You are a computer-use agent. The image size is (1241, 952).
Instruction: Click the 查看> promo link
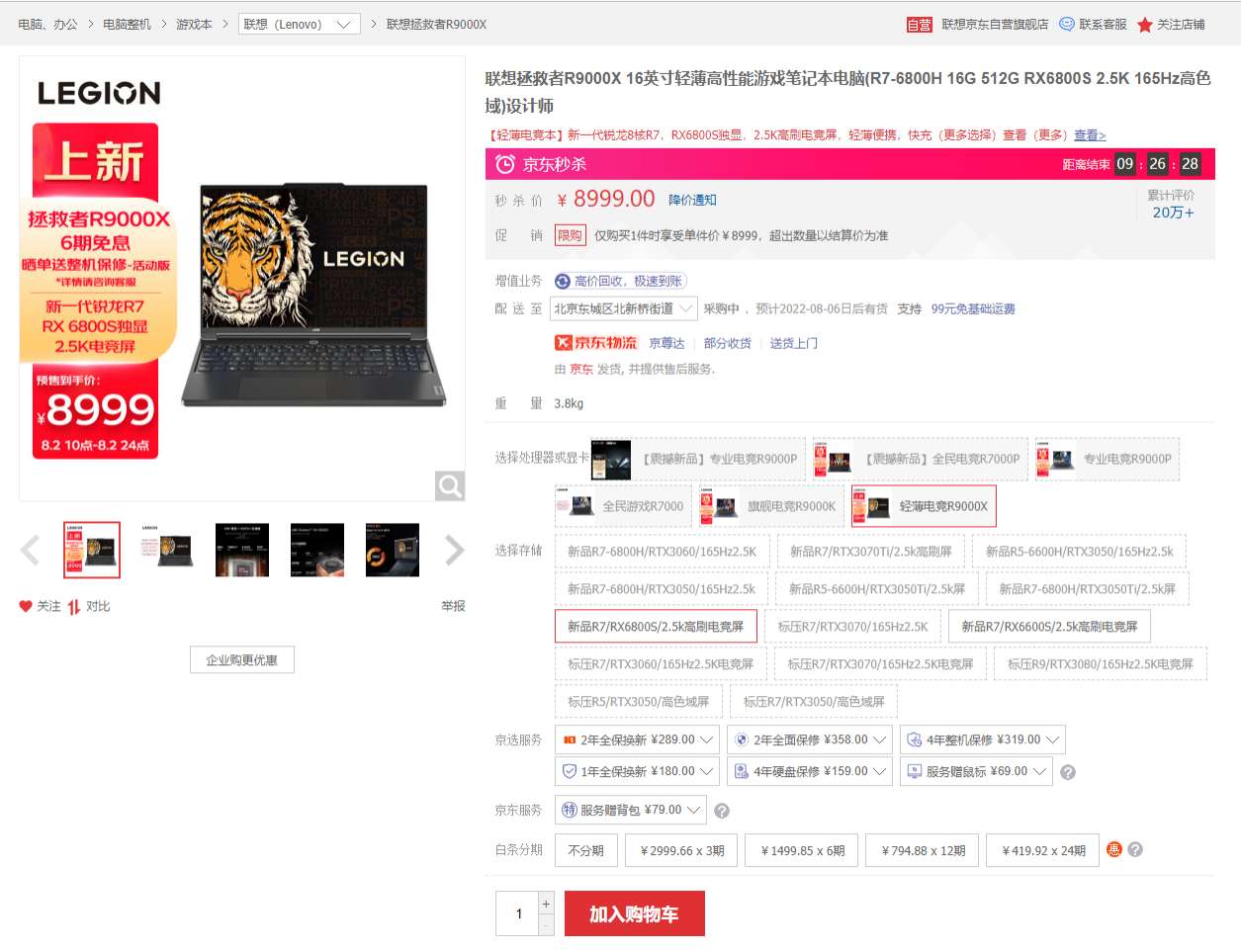(x=1090, y=135)
